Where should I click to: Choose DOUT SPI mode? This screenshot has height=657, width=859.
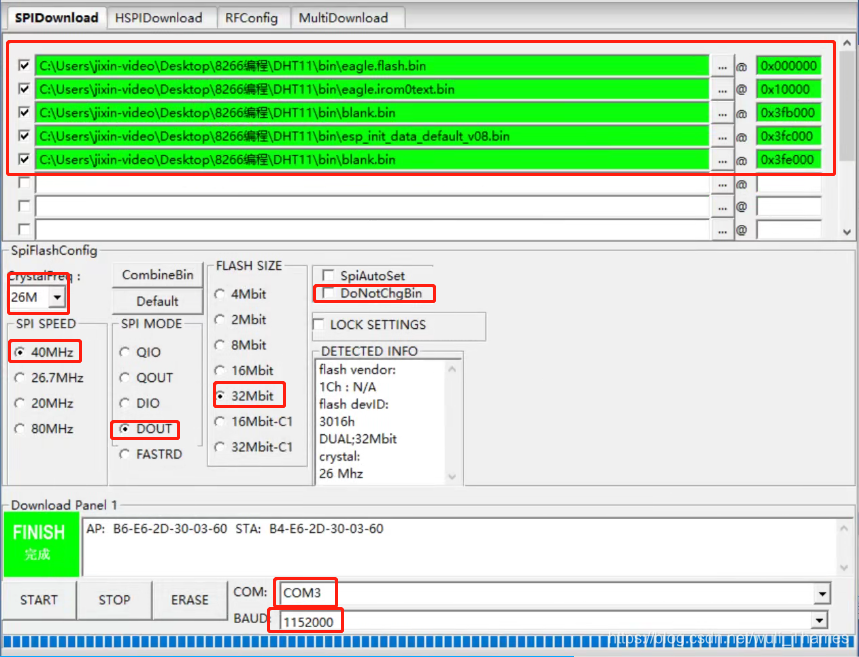click(146, 429)
